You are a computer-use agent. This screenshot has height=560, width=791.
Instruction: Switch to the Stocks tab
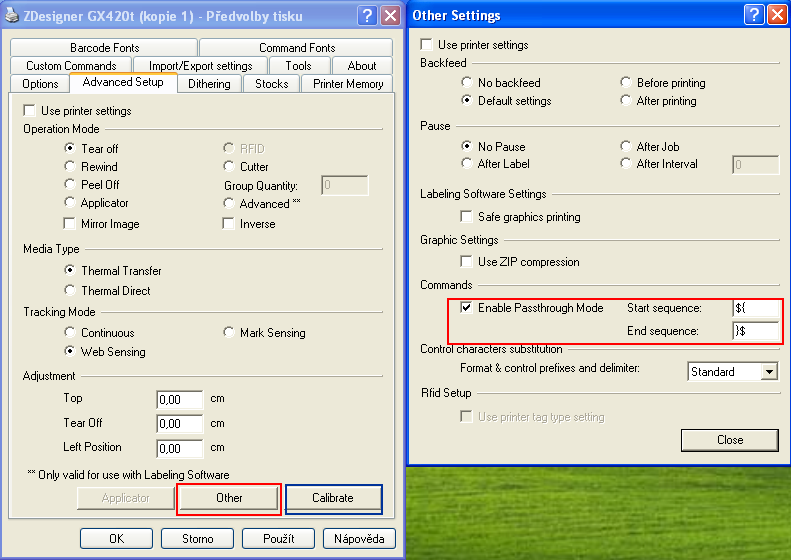[x=271, y=84]
